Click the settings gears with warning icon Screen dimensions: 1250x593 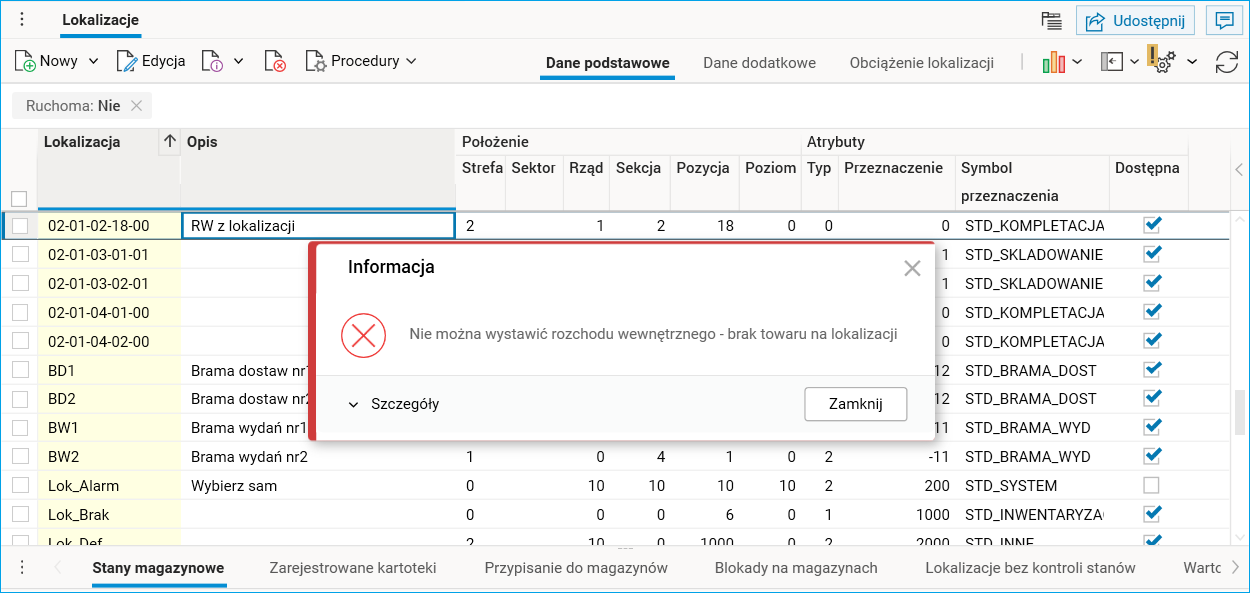(x=1162, y=61)
